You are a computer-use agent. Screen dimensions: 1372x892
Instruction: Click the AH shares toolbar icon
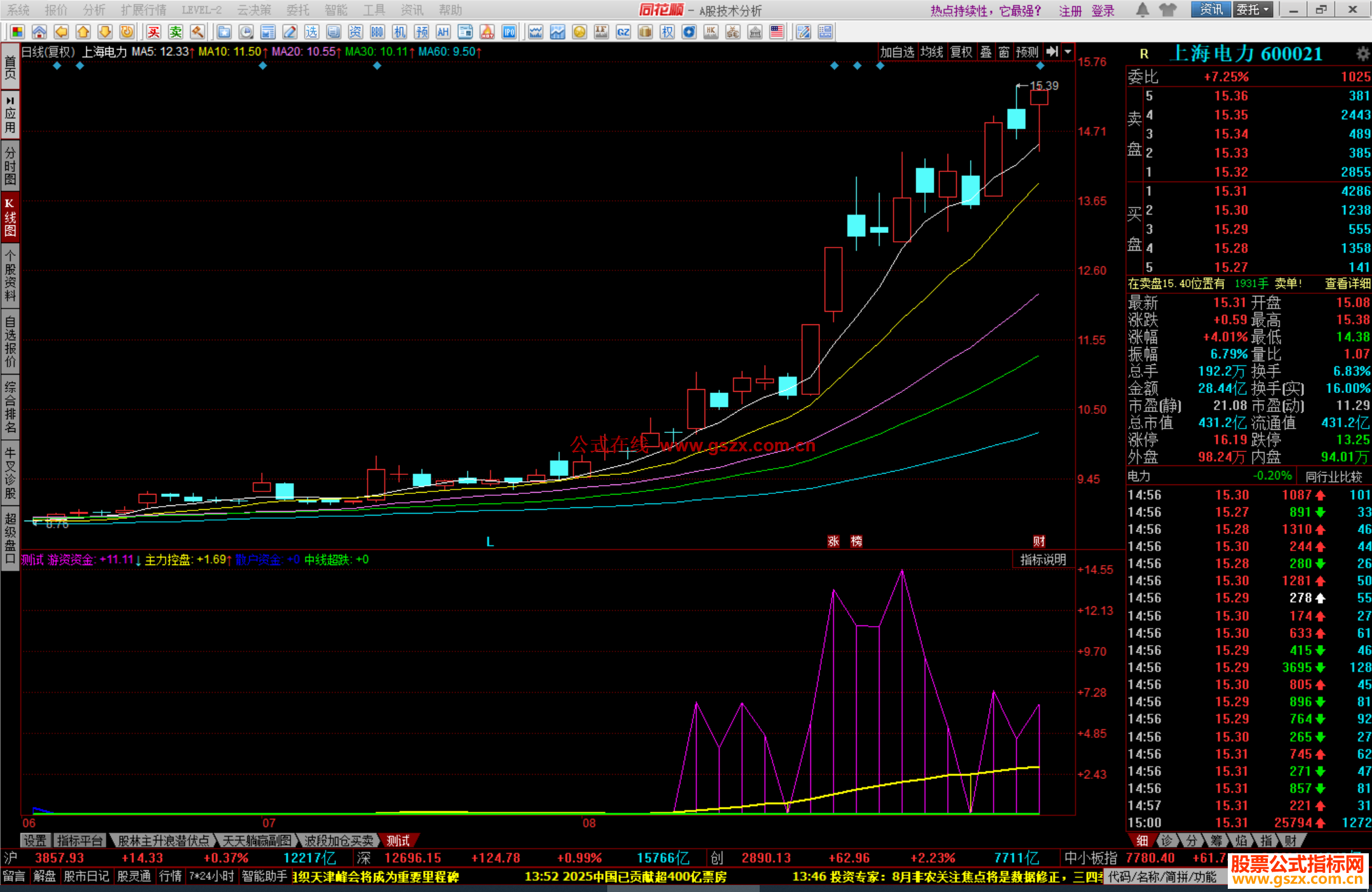(x=443, y=32)
